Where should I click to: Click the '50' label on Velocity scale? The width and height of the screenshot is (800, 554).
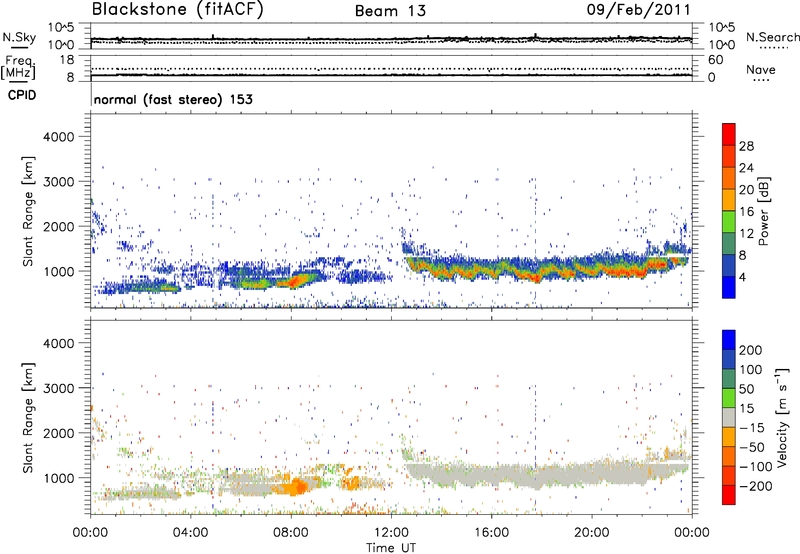click(746, 389)
